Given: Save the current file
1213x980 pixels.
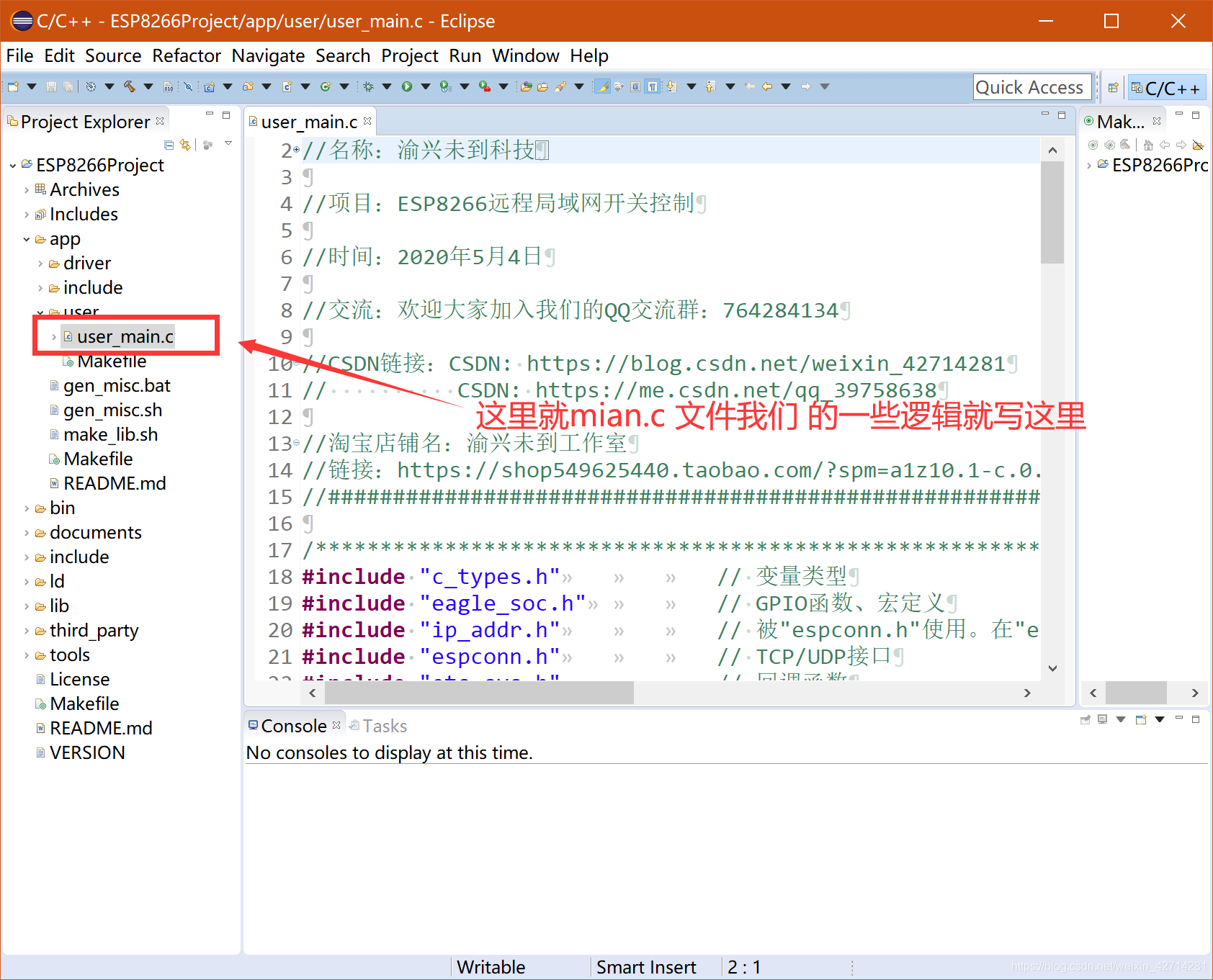Looking at the screenshot, I should point(52,86).
